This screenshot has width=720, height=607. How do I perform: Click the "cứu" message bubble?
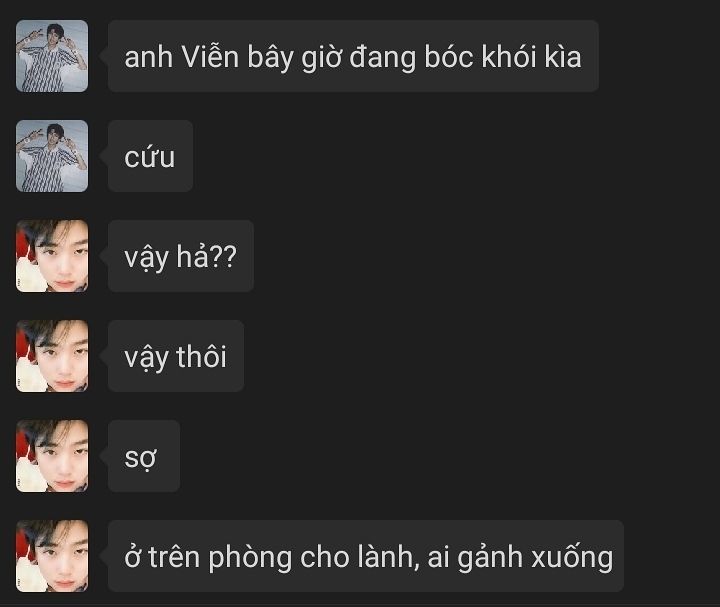point(150,156)
